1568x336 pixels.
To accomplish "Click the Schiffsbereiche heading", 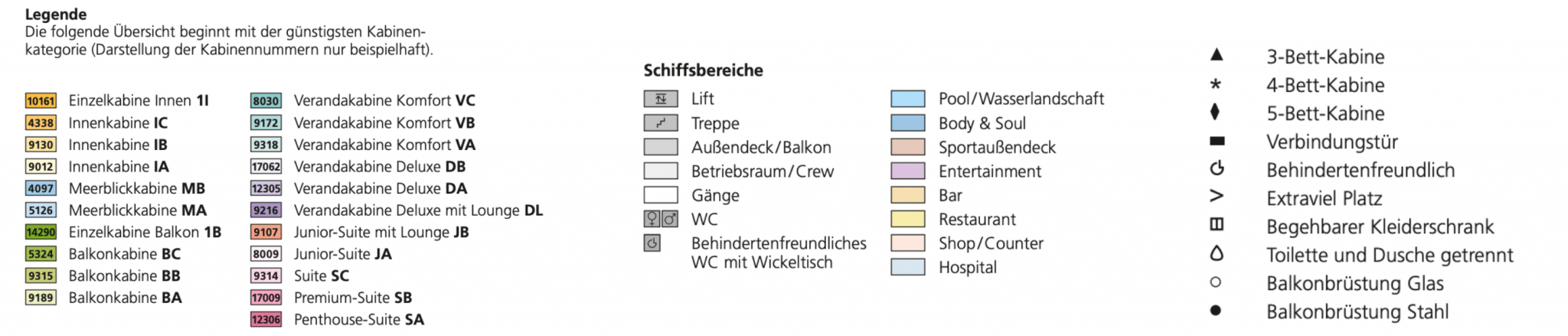I will (703, 70).
